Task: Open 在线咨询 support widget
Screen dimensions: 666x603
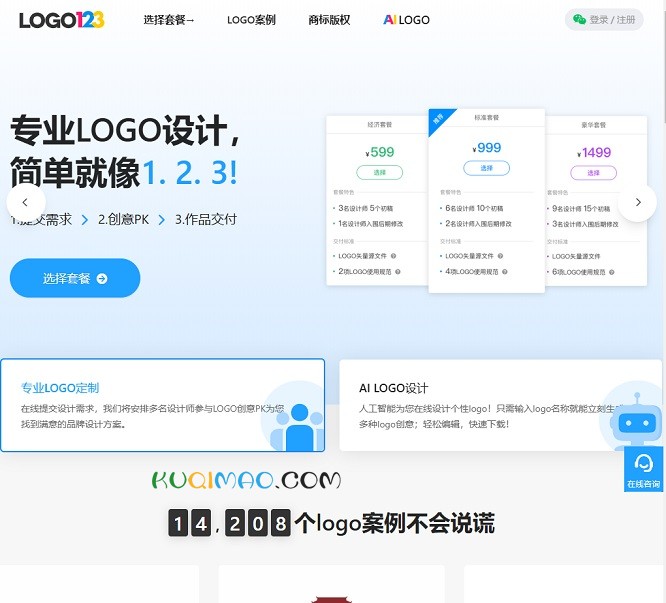Action: pos(643,469)
